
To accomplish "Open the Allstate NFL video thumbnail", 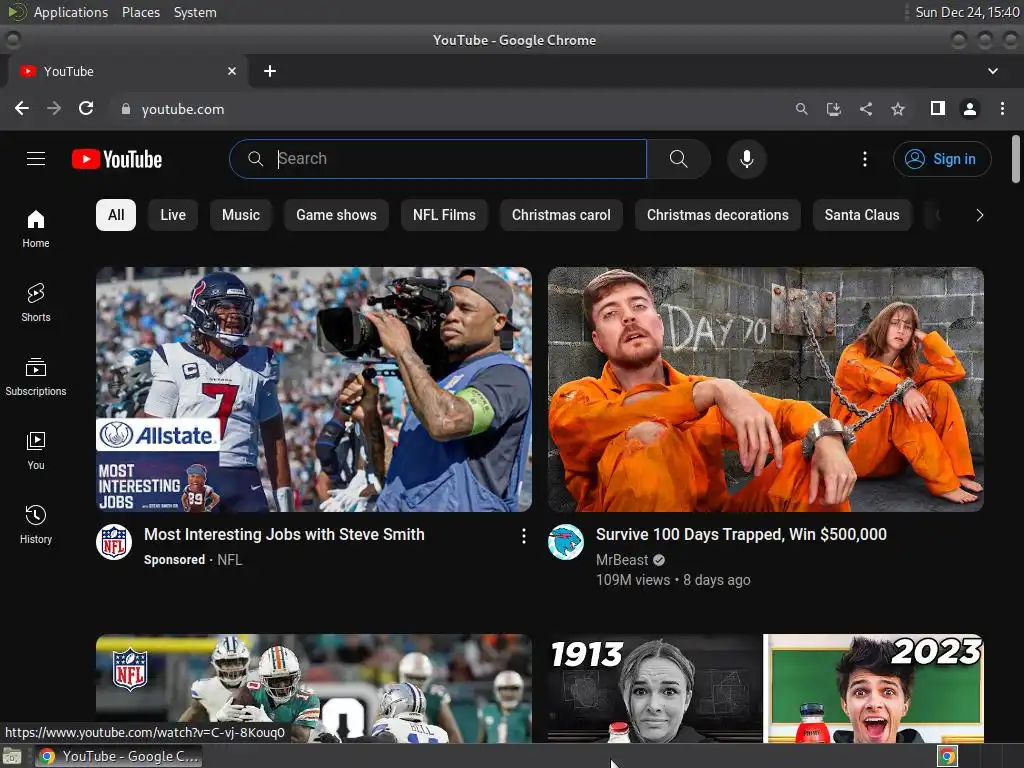I will pyautogui.click(x=314, y=389).
